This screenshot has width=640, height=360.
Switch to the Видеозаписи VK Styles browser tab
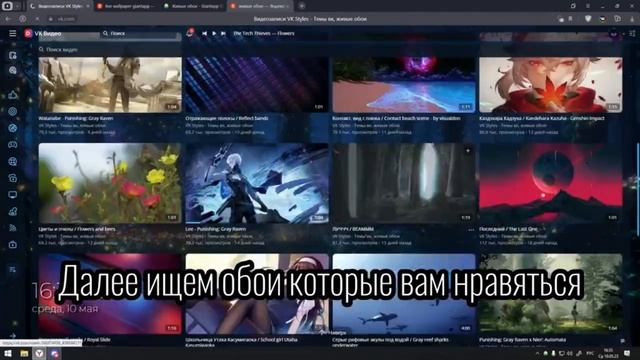tap(60, 6)
